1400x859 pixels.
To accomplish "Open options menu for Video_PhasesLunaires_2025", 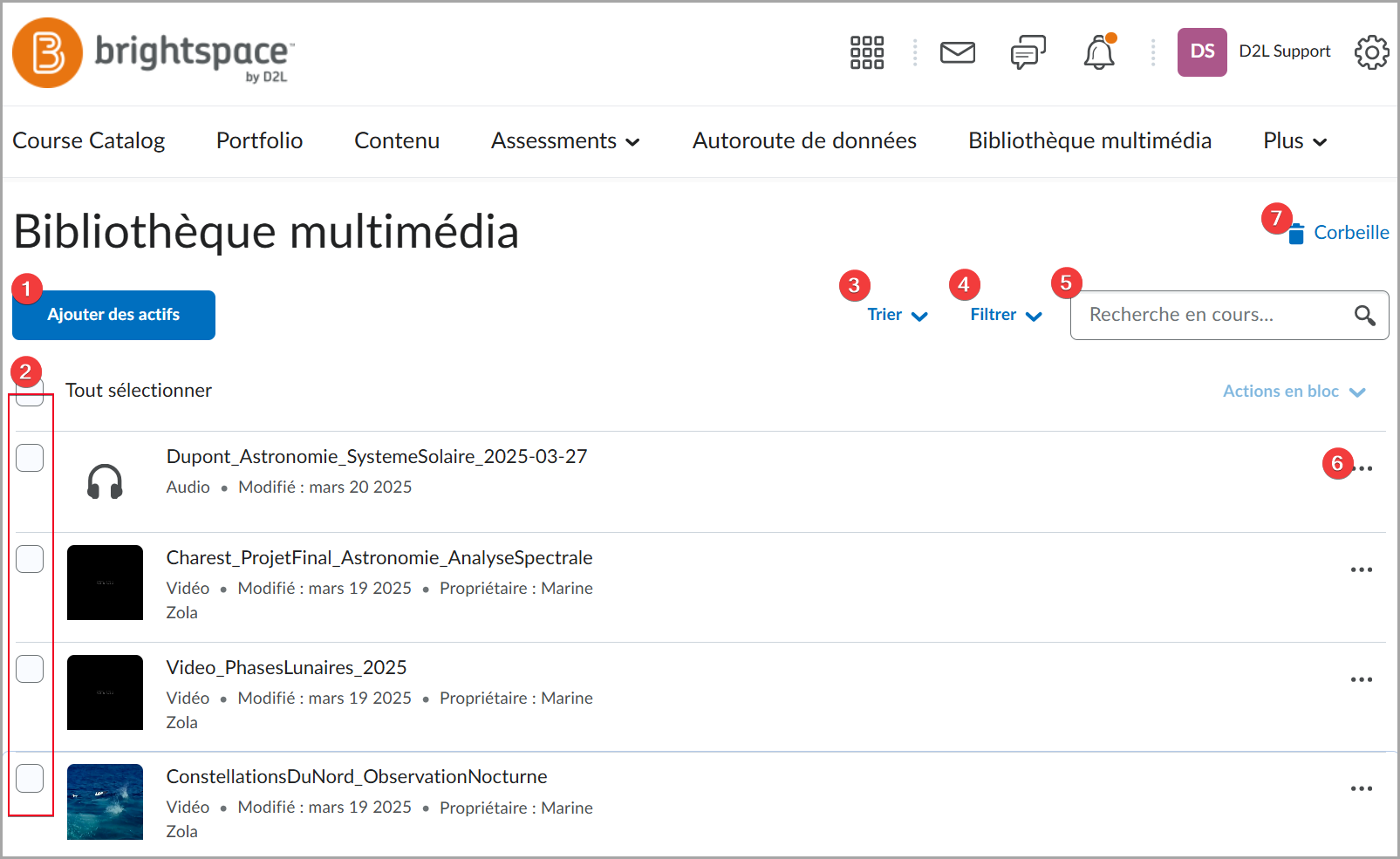I will click(x=1362, y=679).
